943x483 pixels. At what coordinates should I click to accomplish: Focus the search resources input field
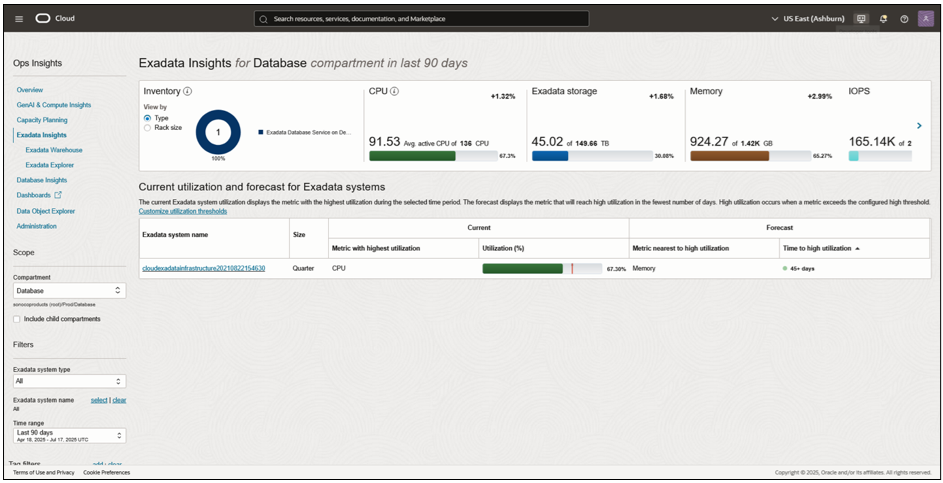(x=422, y=19)
